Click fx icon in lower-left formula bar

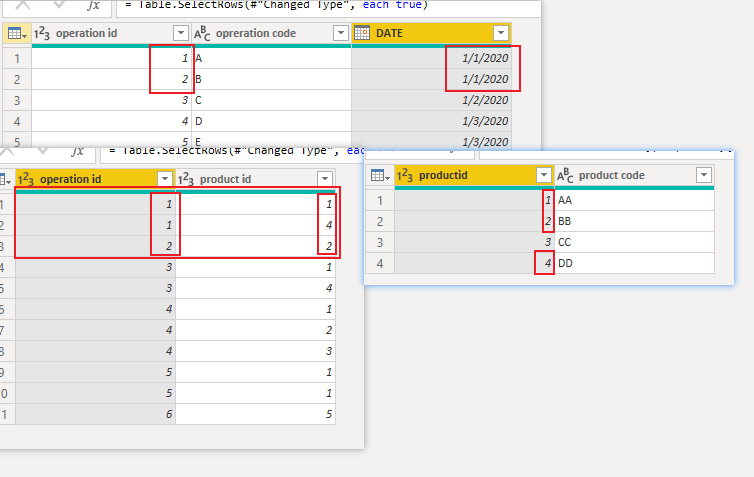click(77, 152)
